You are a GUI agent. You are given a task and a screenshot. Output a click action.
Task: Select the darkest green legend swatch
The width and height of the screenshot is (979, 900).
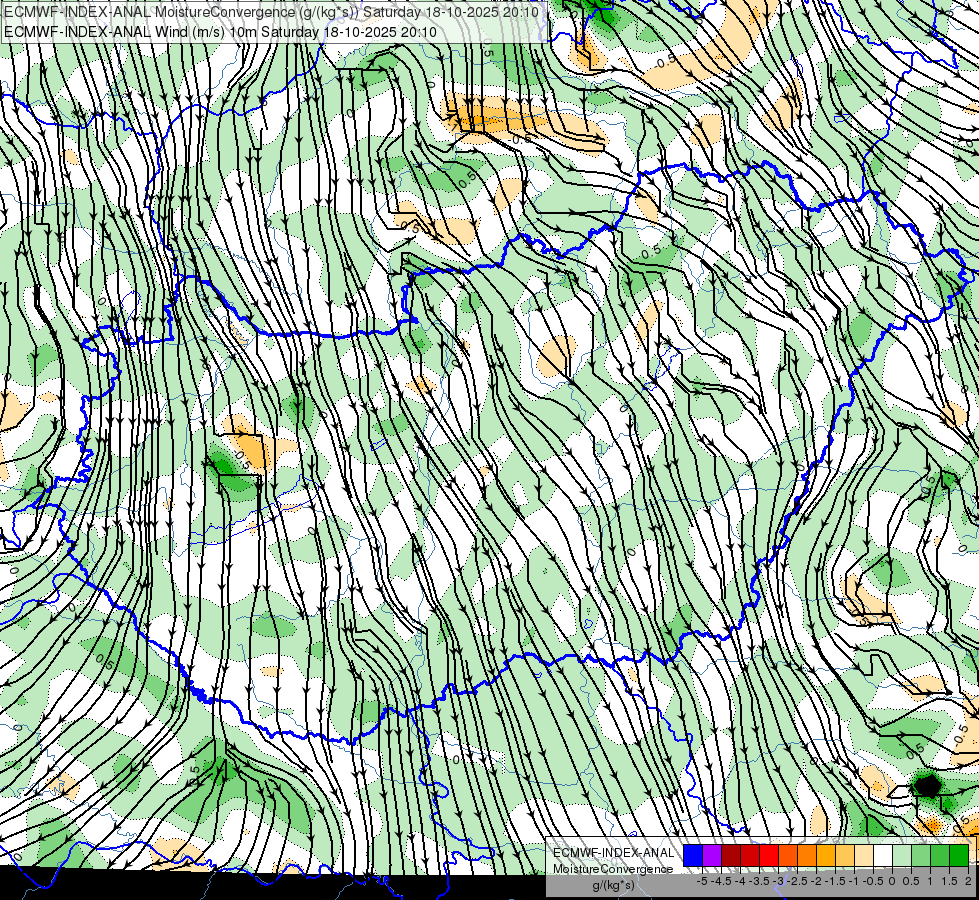click(959, 855)
